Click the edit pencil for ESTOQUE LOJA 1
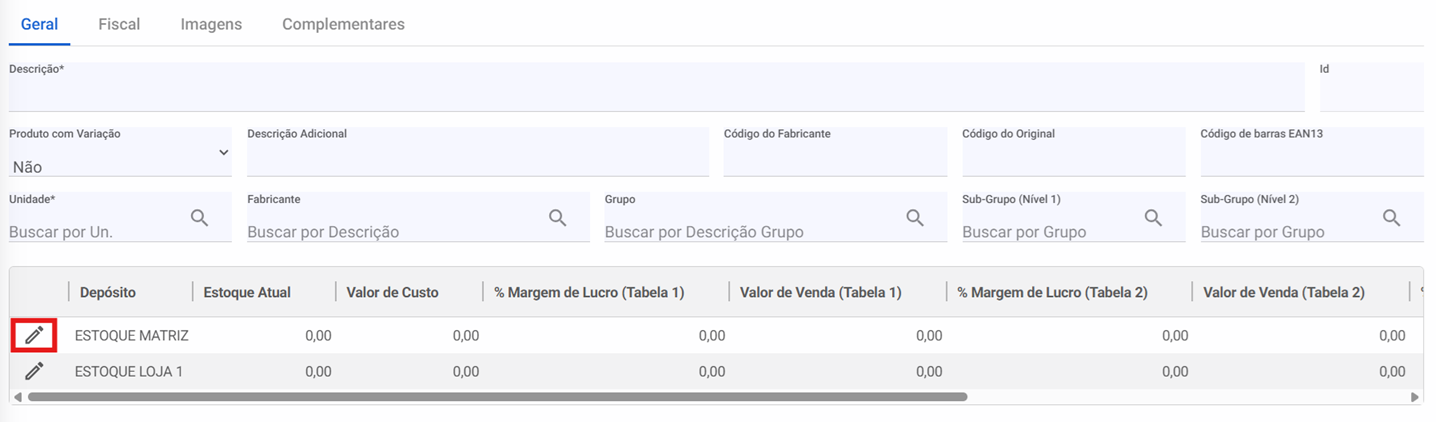The height and width of the screenshot is (422, 1436). [35, 371]
